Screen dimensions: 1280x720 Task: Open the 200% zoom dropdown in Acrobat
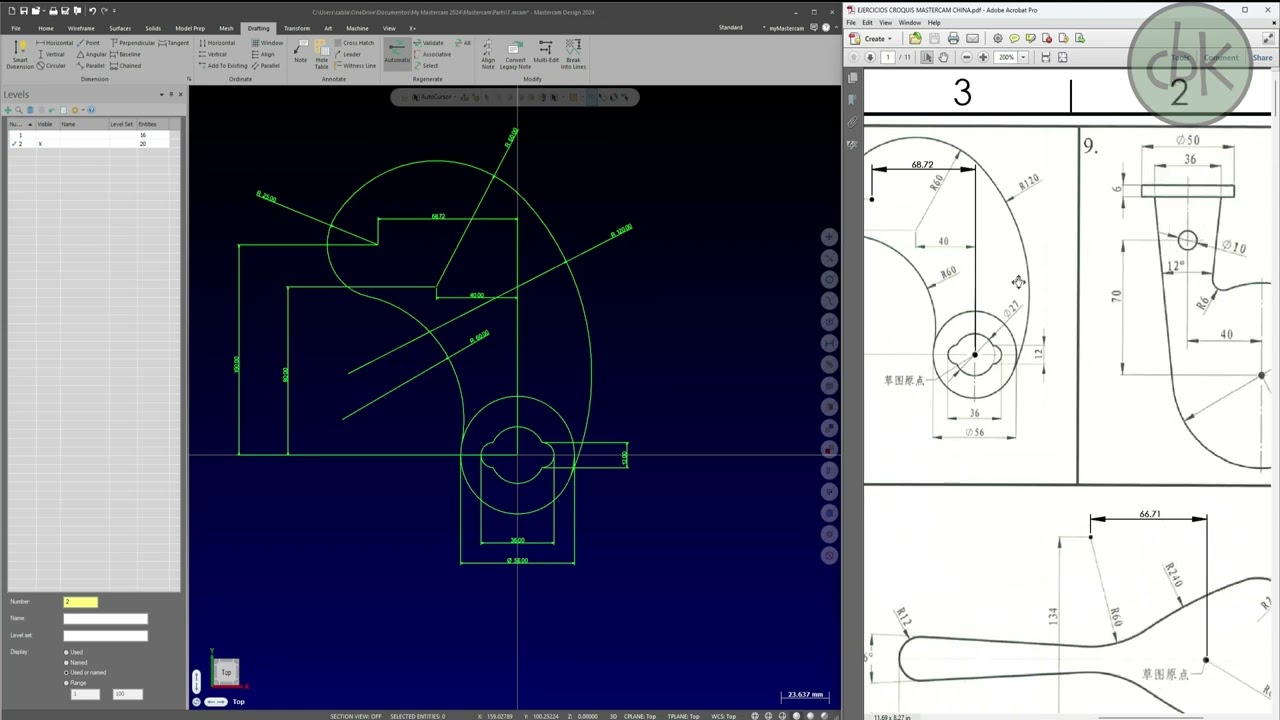point(1023,57)
